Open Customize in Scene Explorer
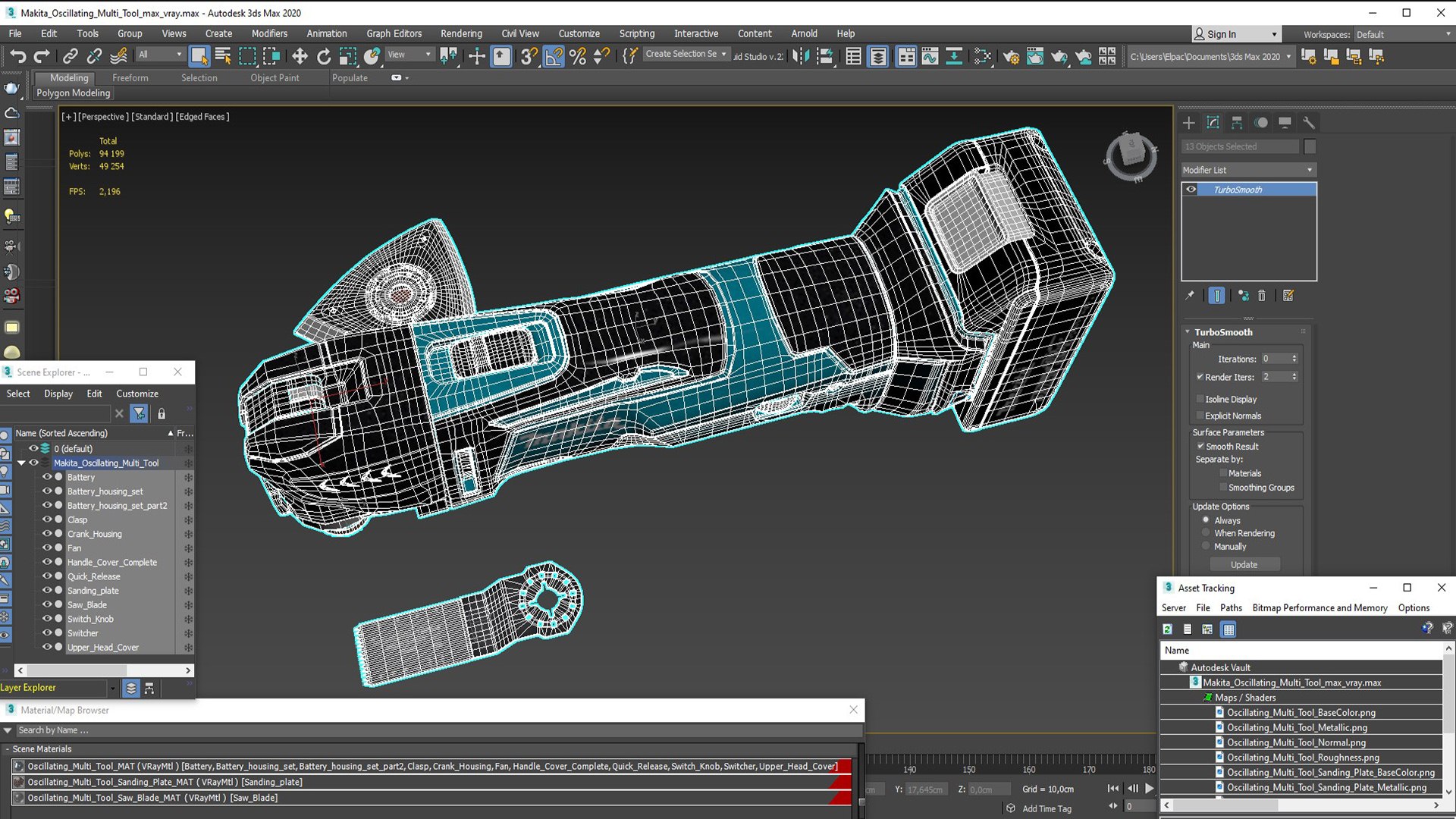1456x819 pixels. pyautogui.click(x=137, y=394)
